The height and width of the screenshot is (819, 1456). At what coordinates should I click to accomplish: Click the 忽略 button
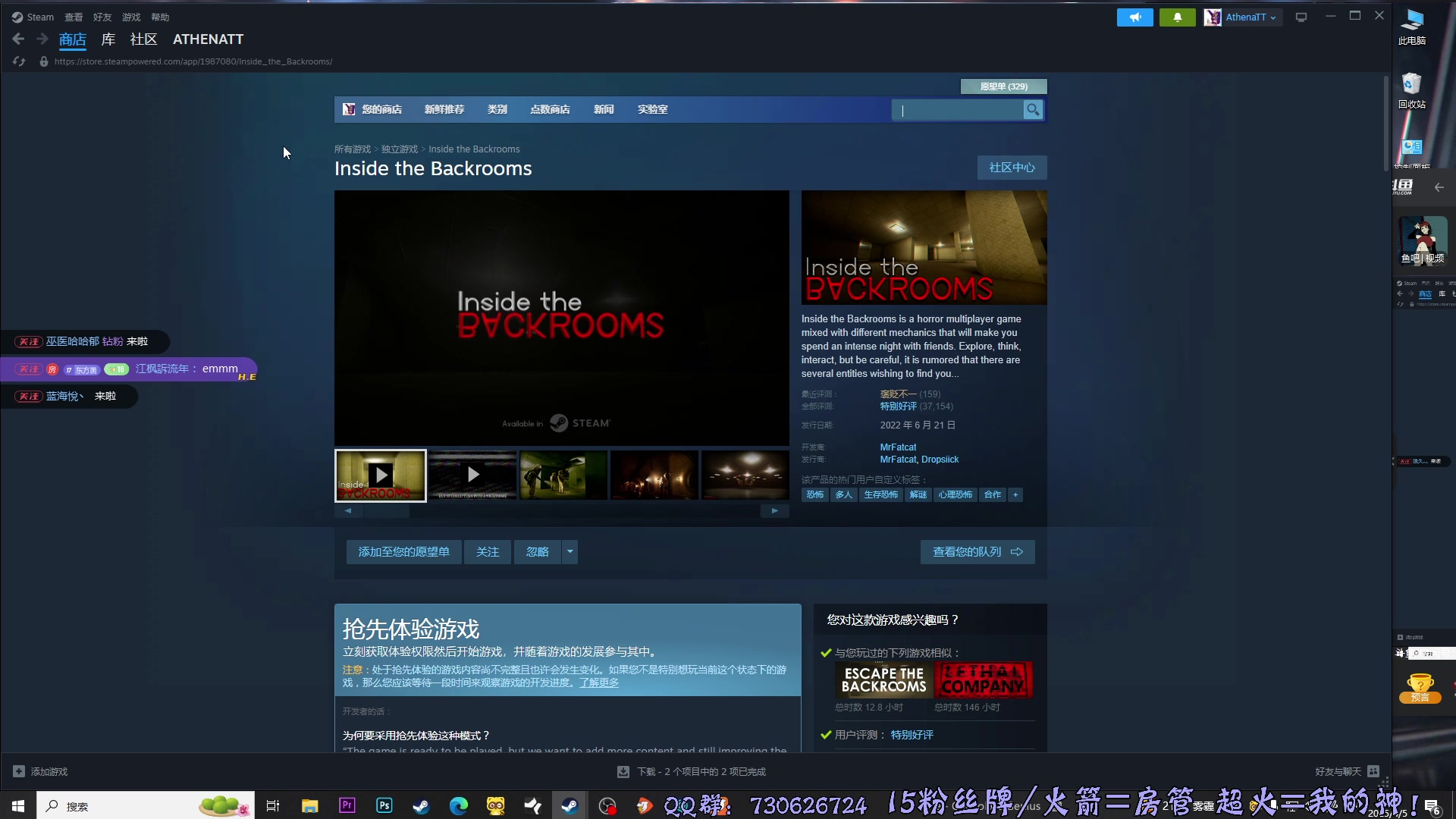[538, 552]
